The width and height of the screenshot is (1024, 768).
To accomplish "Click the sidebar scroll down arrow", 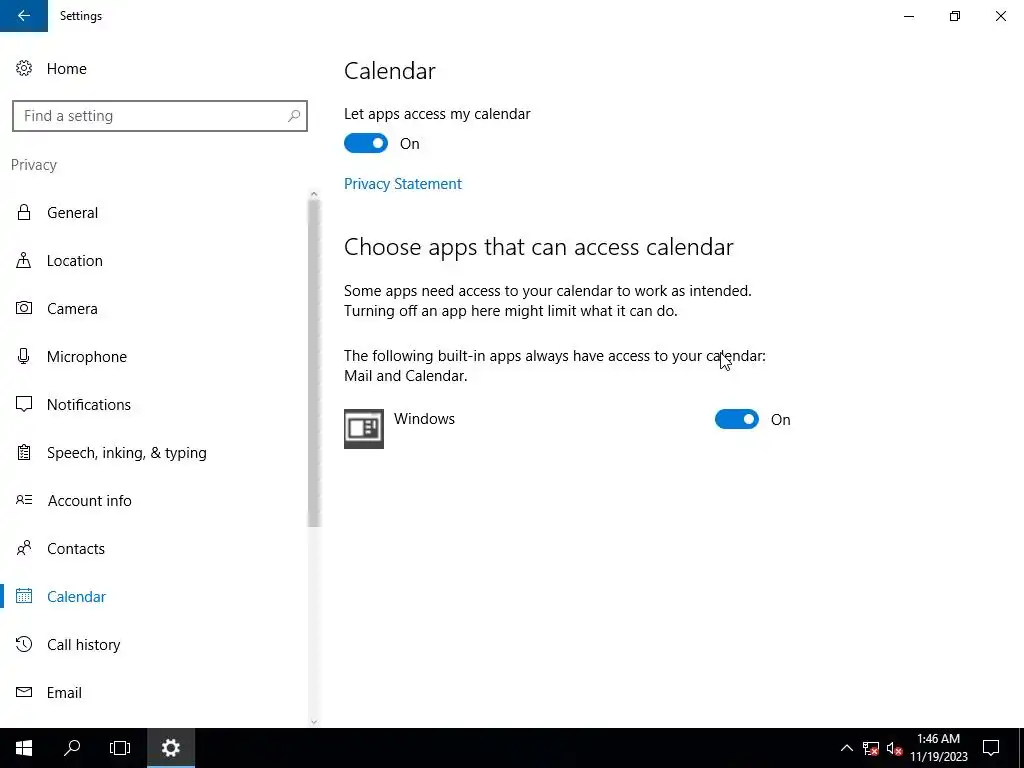I will tap(314, 722).
